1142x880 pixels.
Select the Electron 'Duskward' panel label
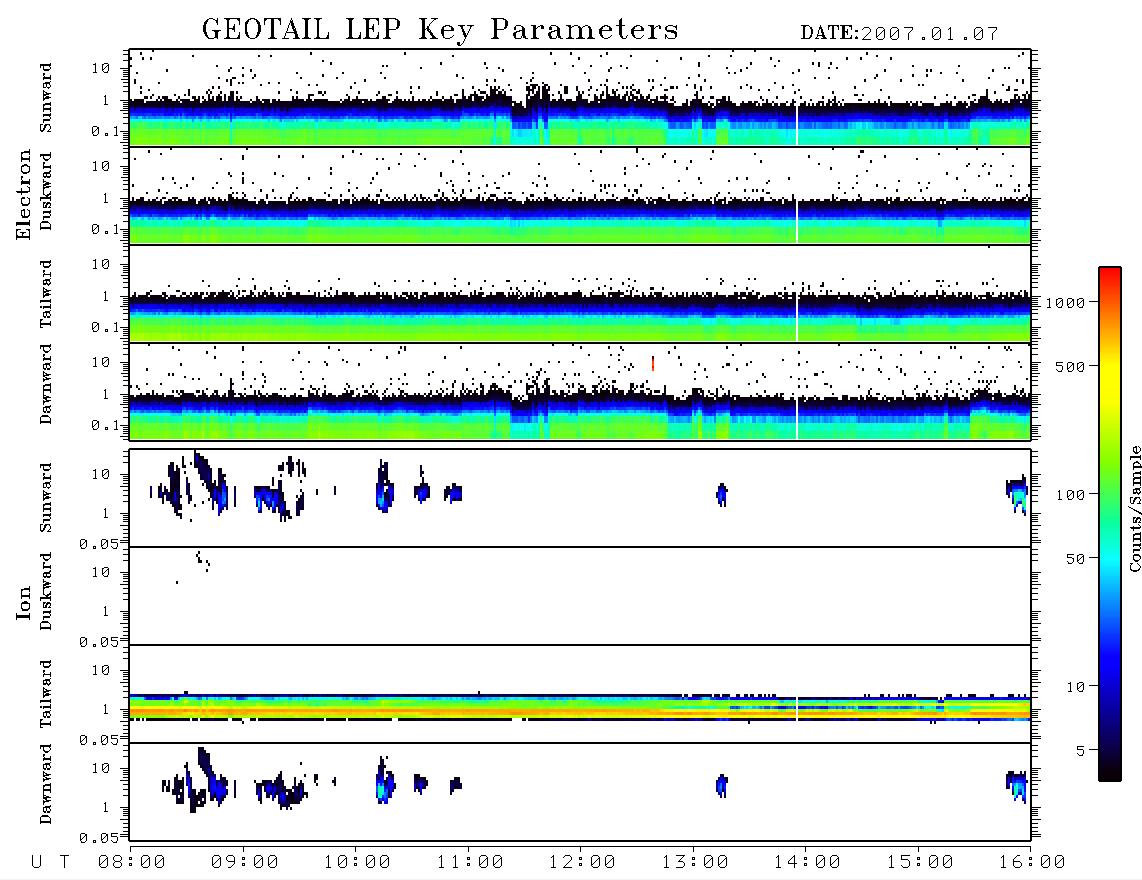pos(46,191)
